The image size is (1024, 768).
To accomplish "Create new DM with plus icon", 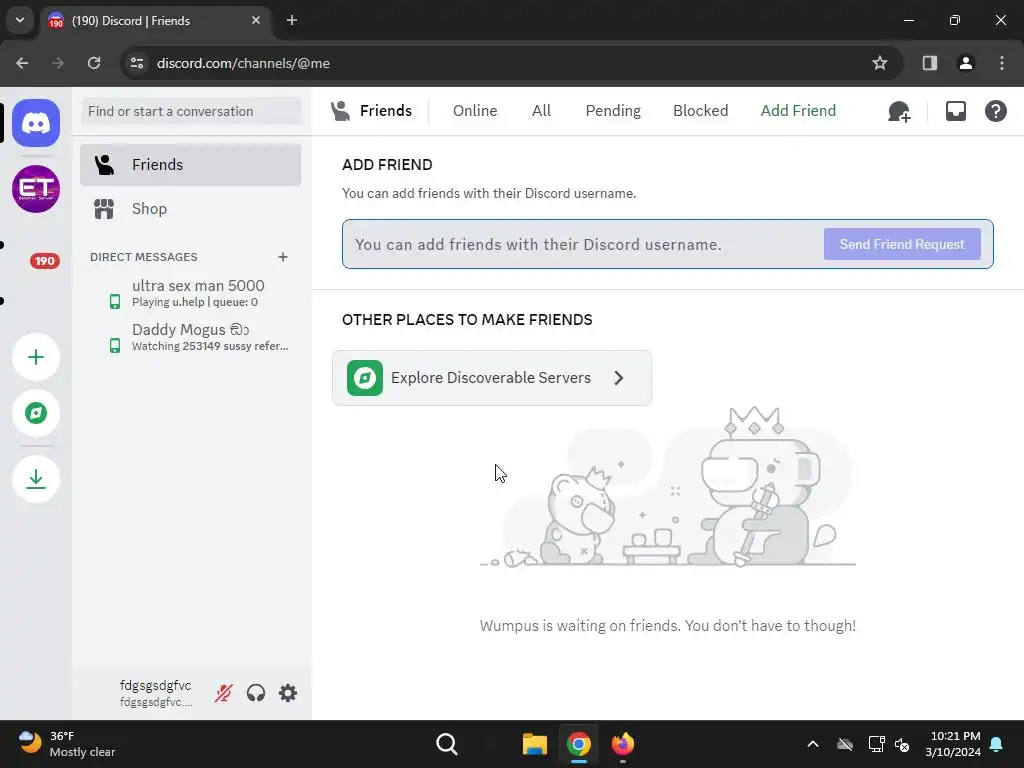I will click(x=283, y=257).
